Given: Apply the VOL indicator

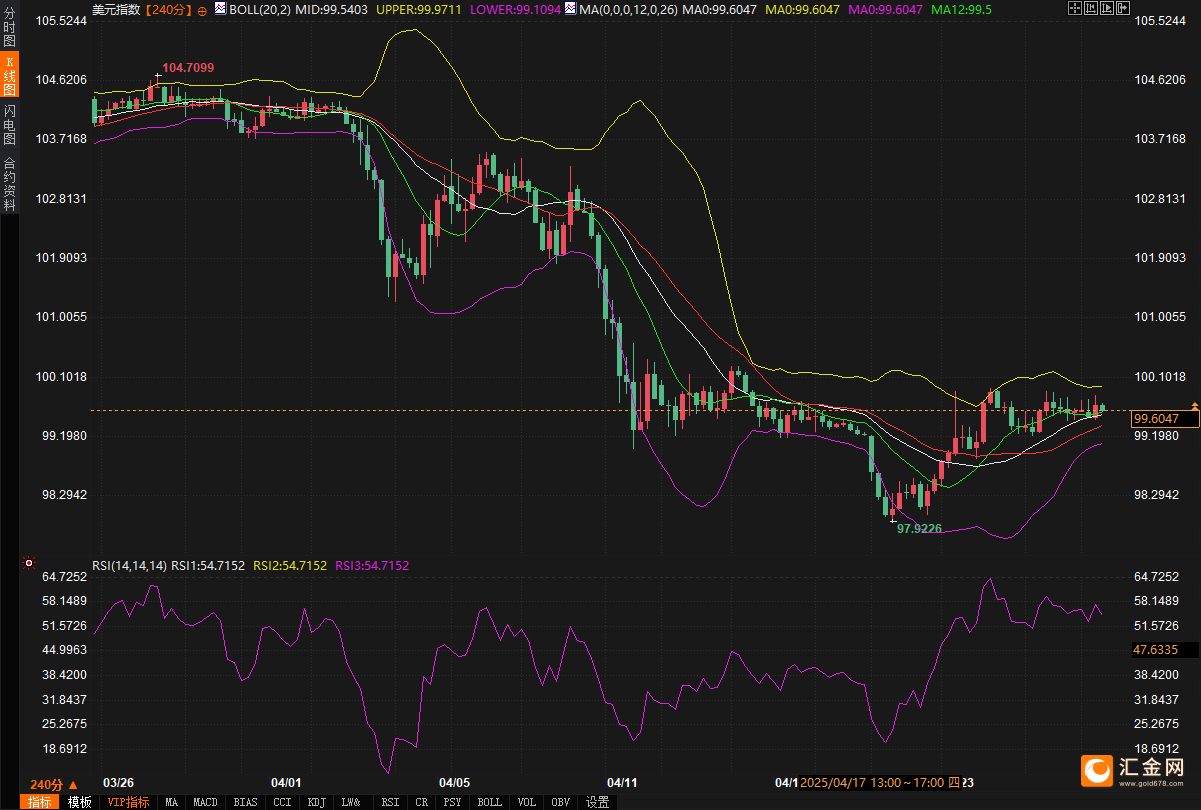Looking at the screenshot, I should (x=527, y=802).
